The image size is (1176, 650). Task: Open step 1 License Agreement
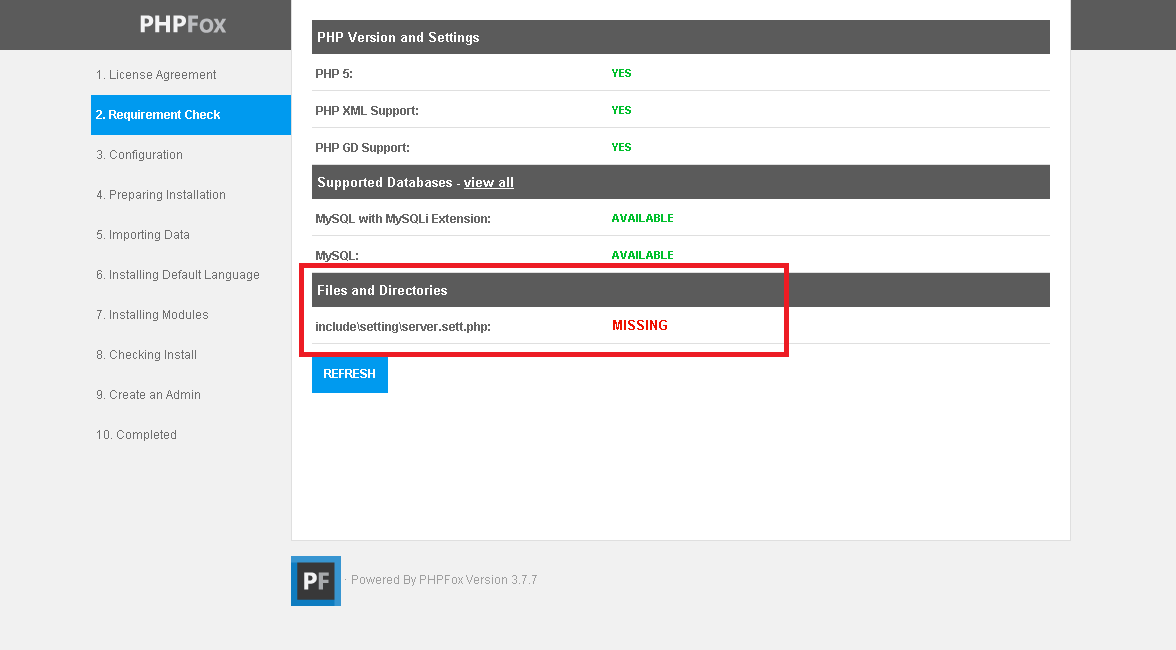(156, 74)
